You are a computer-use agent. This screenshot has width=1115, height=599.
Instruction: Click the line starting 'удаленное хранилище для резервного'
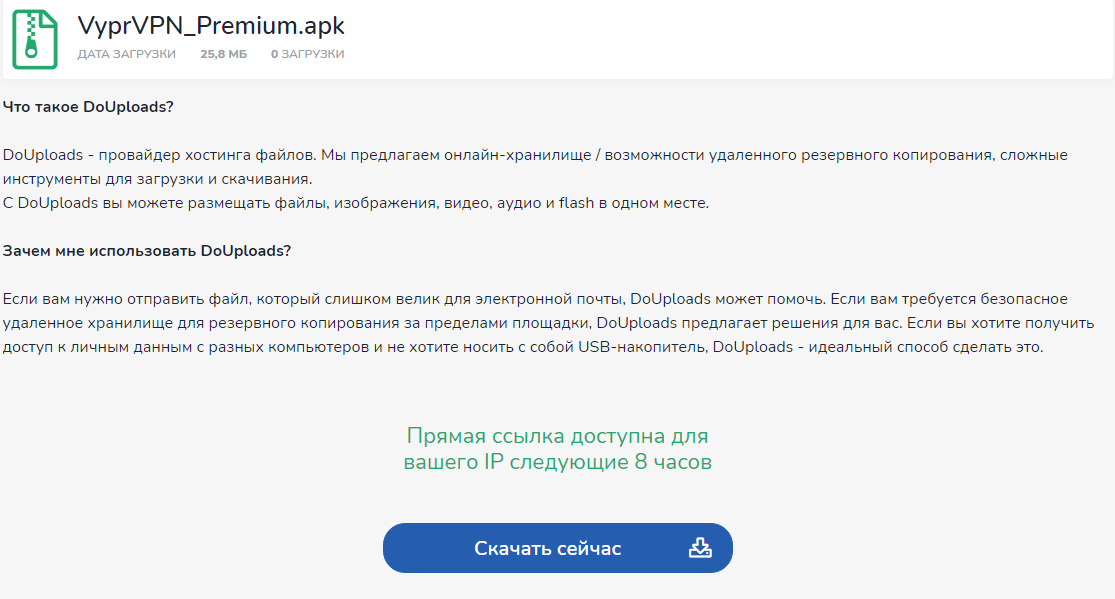(548, 323)
